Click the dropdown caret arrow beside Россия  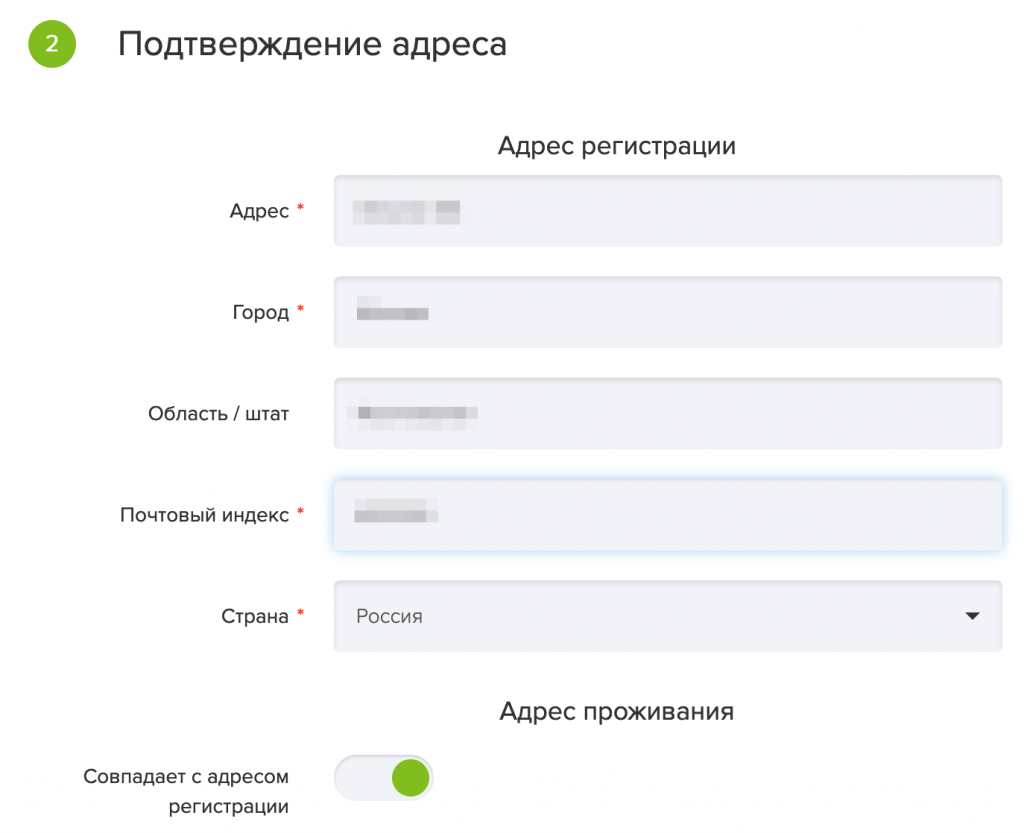(972, 616)
